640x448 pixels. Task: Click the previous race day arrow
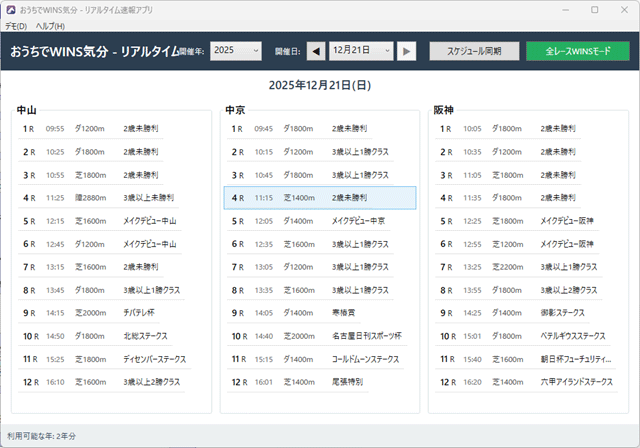click(315, 51)
